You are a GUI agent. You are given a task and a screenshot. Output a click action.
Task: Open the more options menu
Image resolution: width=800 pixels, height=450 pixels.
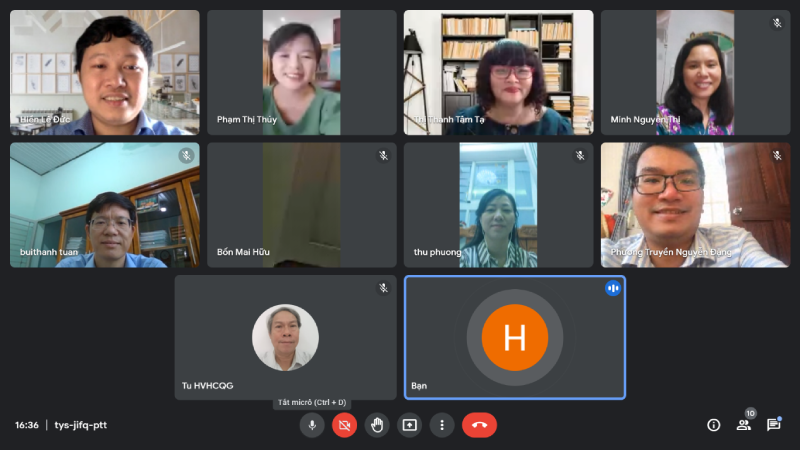coord(442,425)
